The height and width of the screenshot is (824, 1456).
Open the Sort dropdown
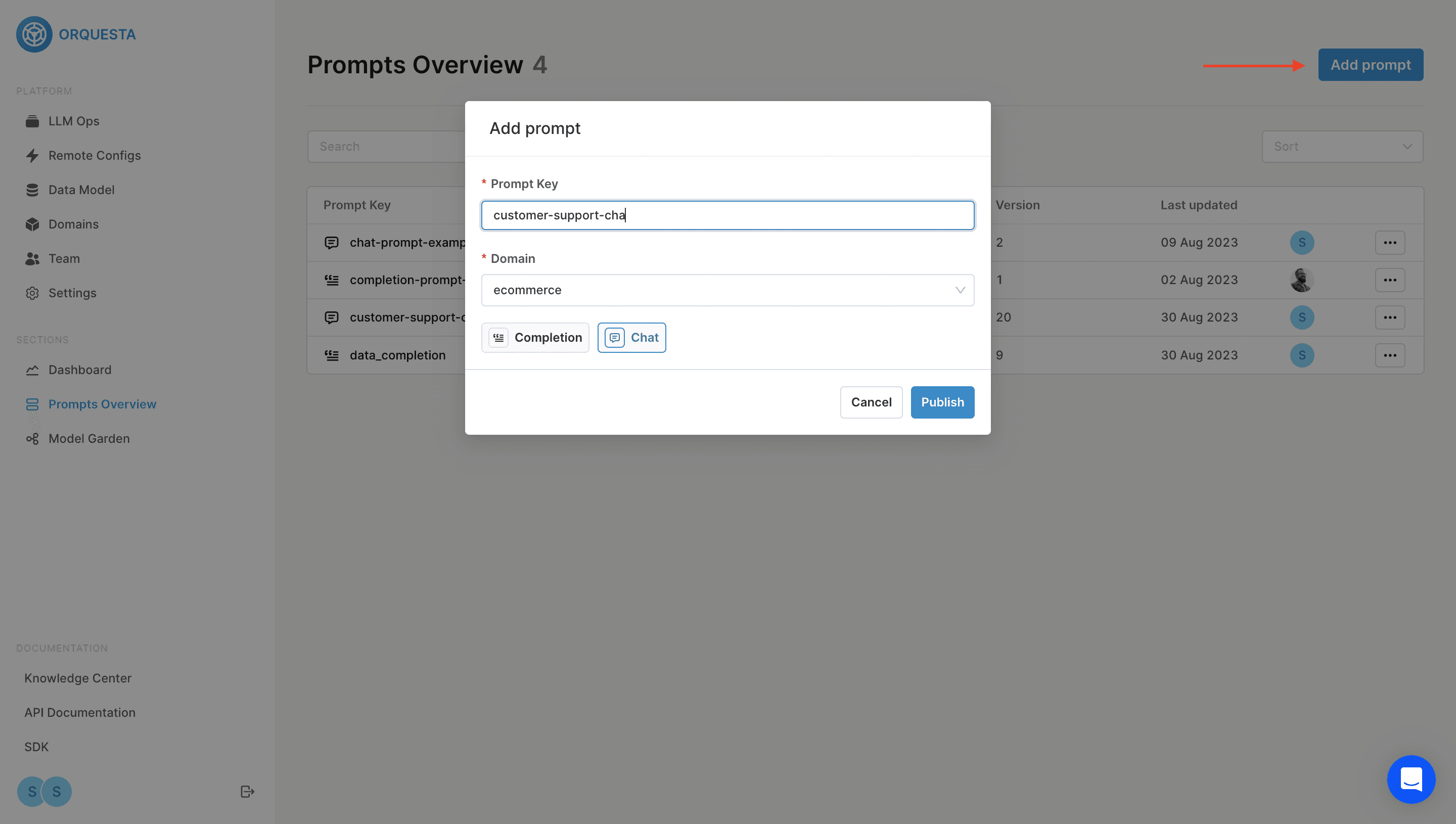1342,147
